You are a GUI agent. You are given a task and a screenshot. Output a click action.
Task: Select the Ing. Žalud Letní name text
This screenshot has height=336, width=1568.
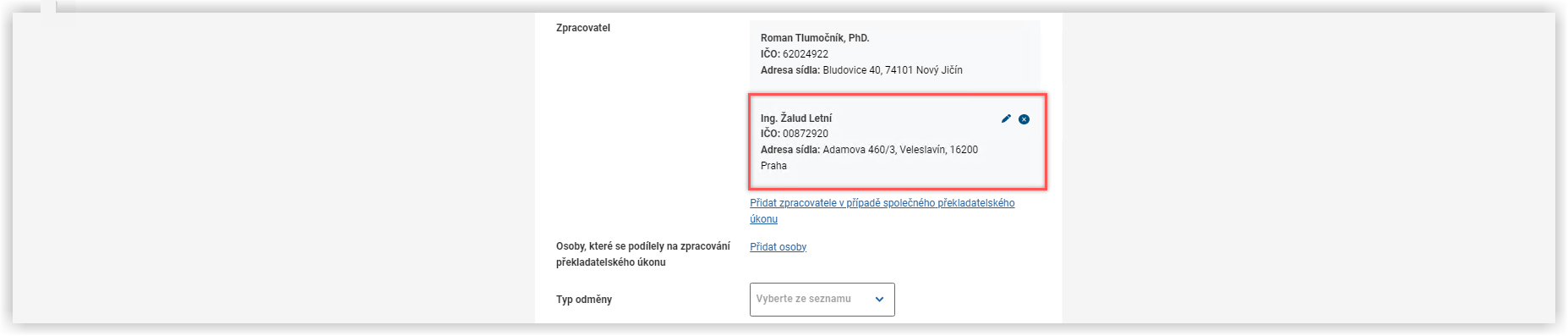[x=796, y=118]
